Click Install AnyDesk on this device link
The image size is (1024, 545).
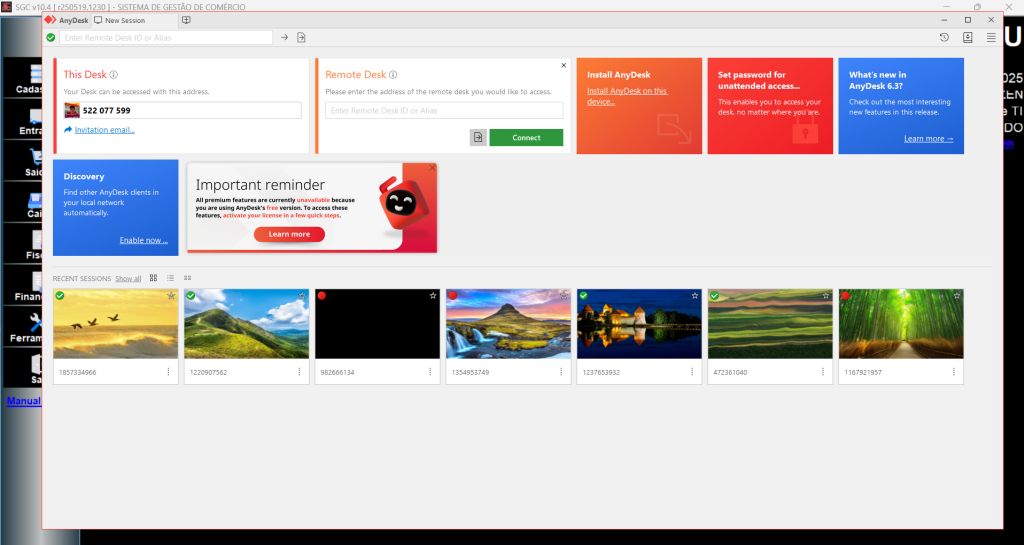[627, 96]
